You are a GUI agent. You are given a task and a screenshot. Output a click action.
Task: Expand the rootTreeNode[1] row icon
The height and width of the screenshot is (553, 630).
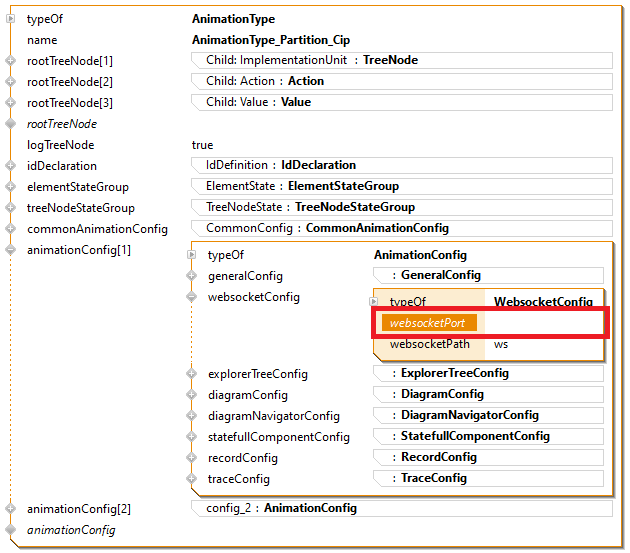point(11,61)
